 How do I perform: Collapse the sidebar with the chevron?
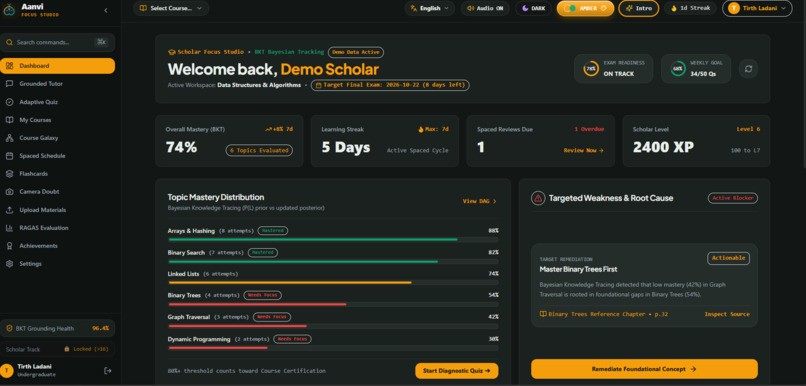(106, 10)
